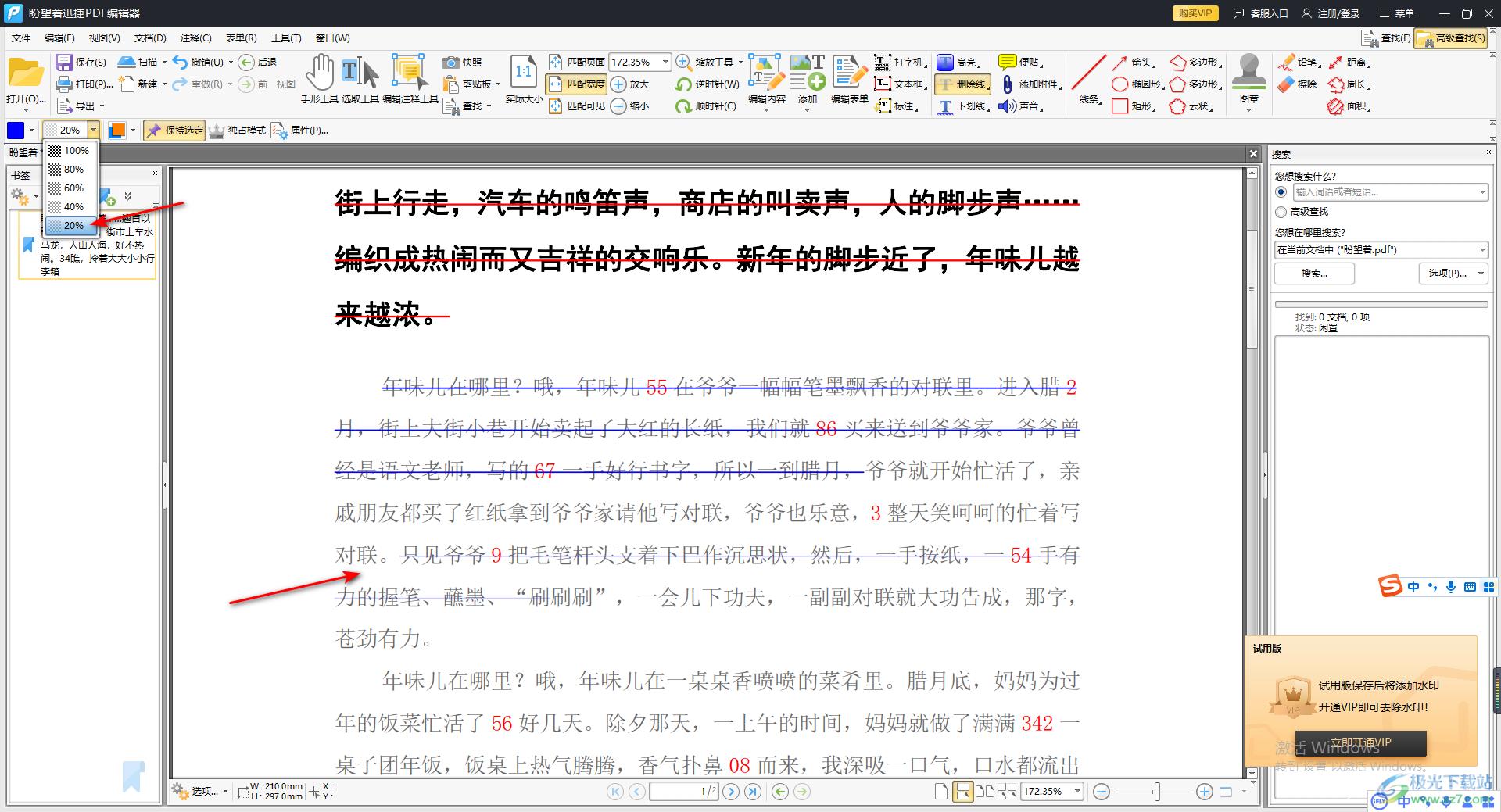Image resolution: width=1501 pixels, height=812 pixels.
Task: Choose the Distance measuring tool (距离)
Action: pyautogui.click(x=1349, y=63)
